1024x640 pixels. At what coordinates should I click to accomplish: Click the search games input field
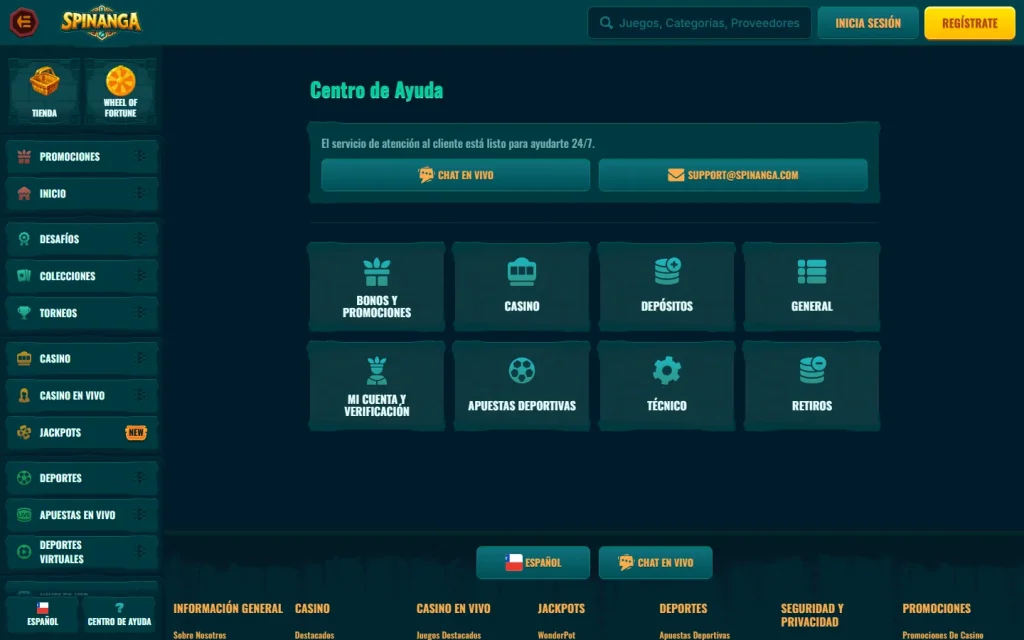pos(699,23)
